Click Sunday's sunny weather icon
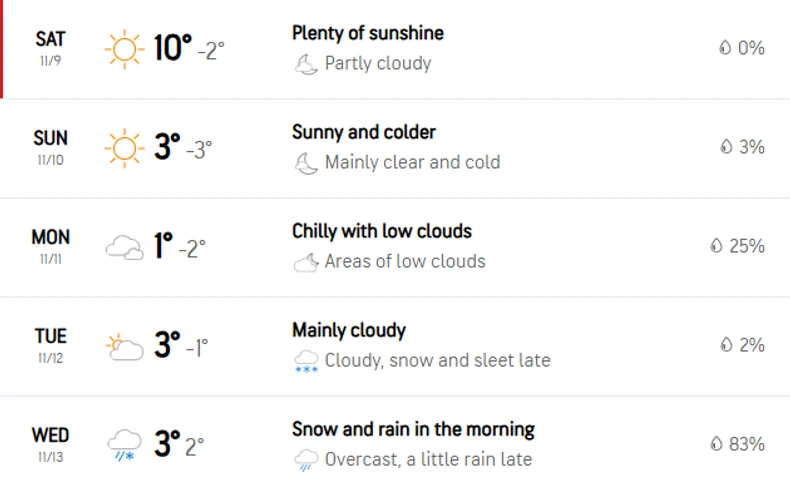790x494 pixels. 125,148
